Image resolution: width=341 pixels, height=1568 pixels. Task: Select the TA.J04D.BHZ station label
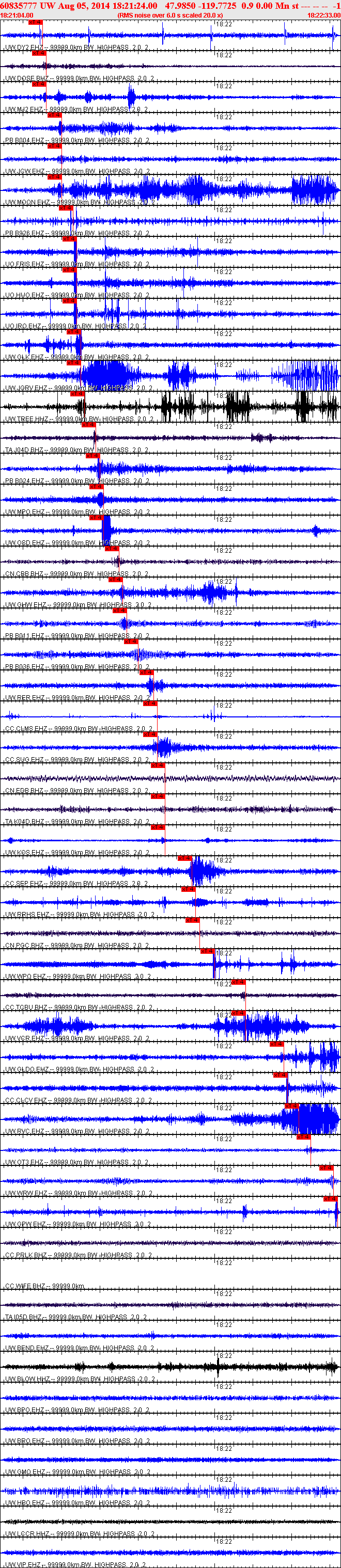coord(24,451)
